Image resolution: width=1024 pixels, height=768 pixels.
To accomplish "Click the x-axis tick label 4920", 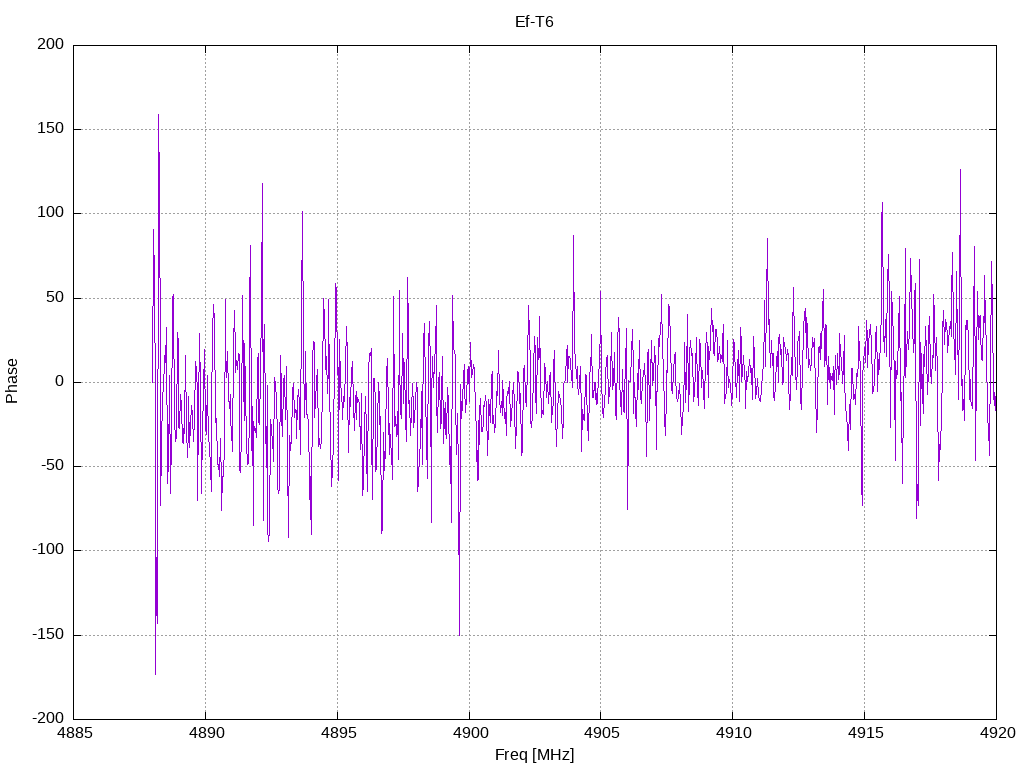I will click(997, 733).
